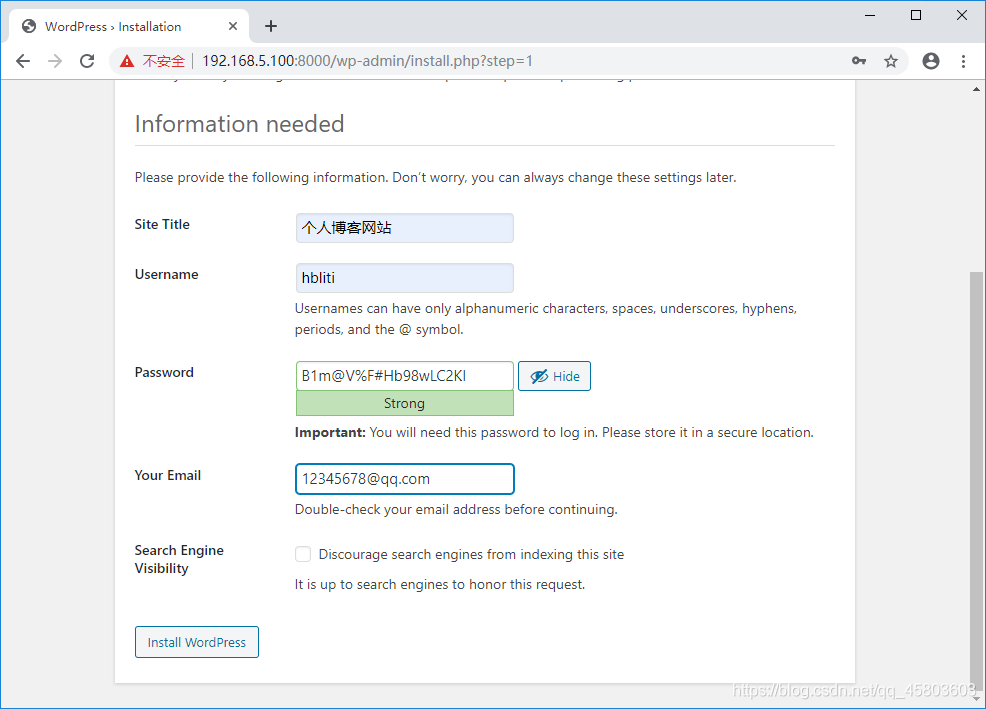Screen dimensions: 986x709
Task: Minimize the Chrome window
Action: [870, 15]
